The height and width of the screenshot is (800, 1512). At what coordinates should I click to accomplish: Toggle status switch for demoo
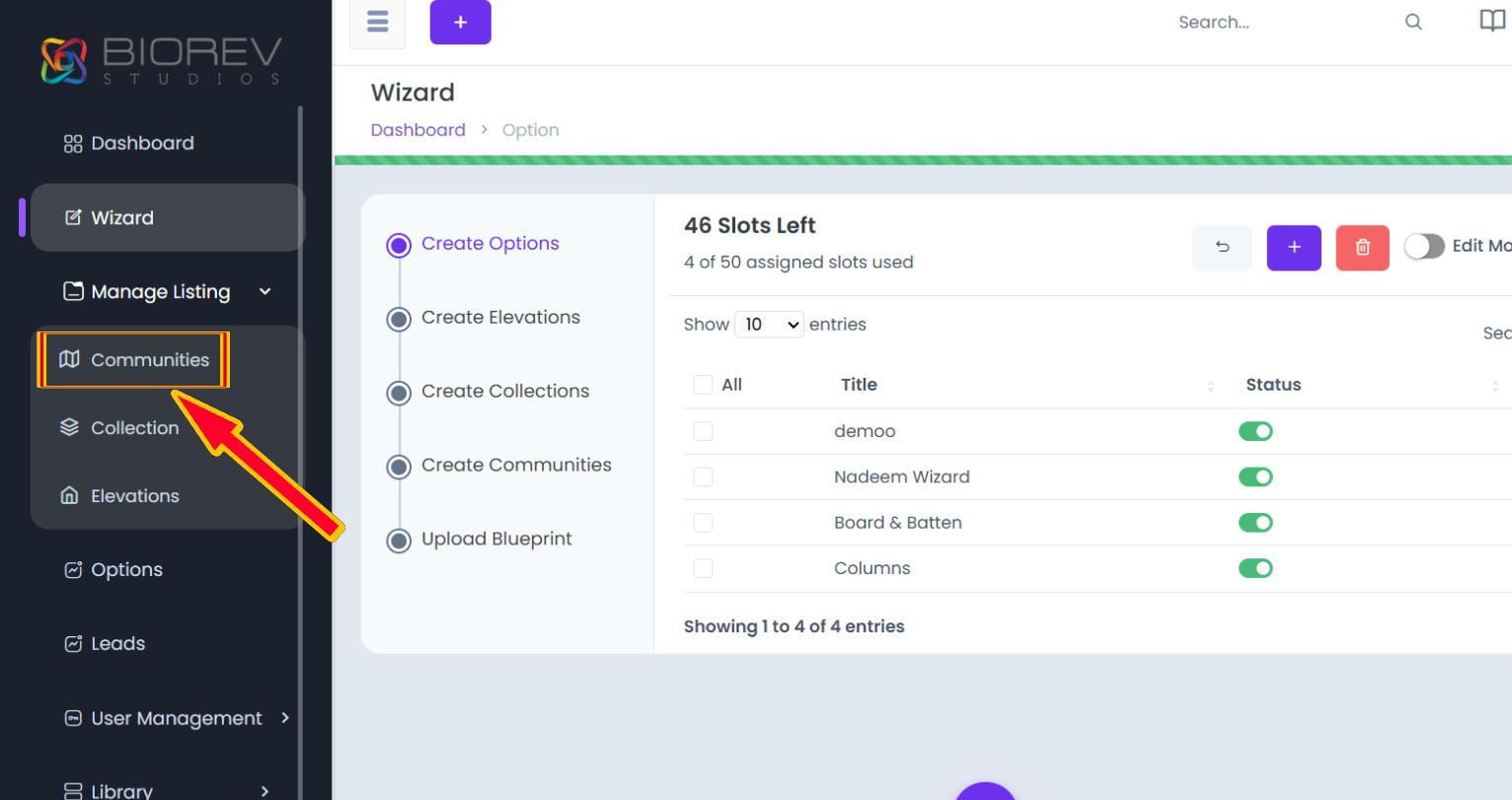pos(1255,431)
